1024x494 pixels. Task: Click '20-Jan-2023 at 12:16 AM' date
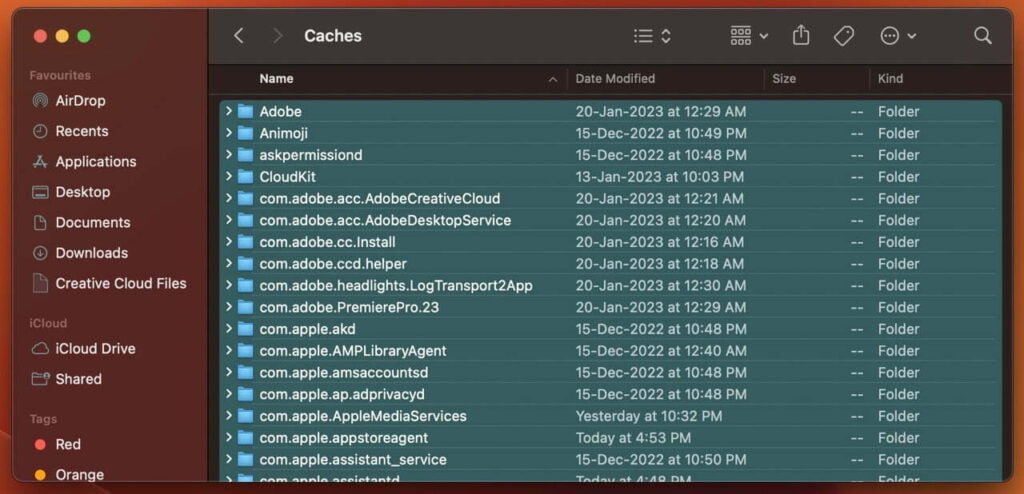click(x=660, y=242)
